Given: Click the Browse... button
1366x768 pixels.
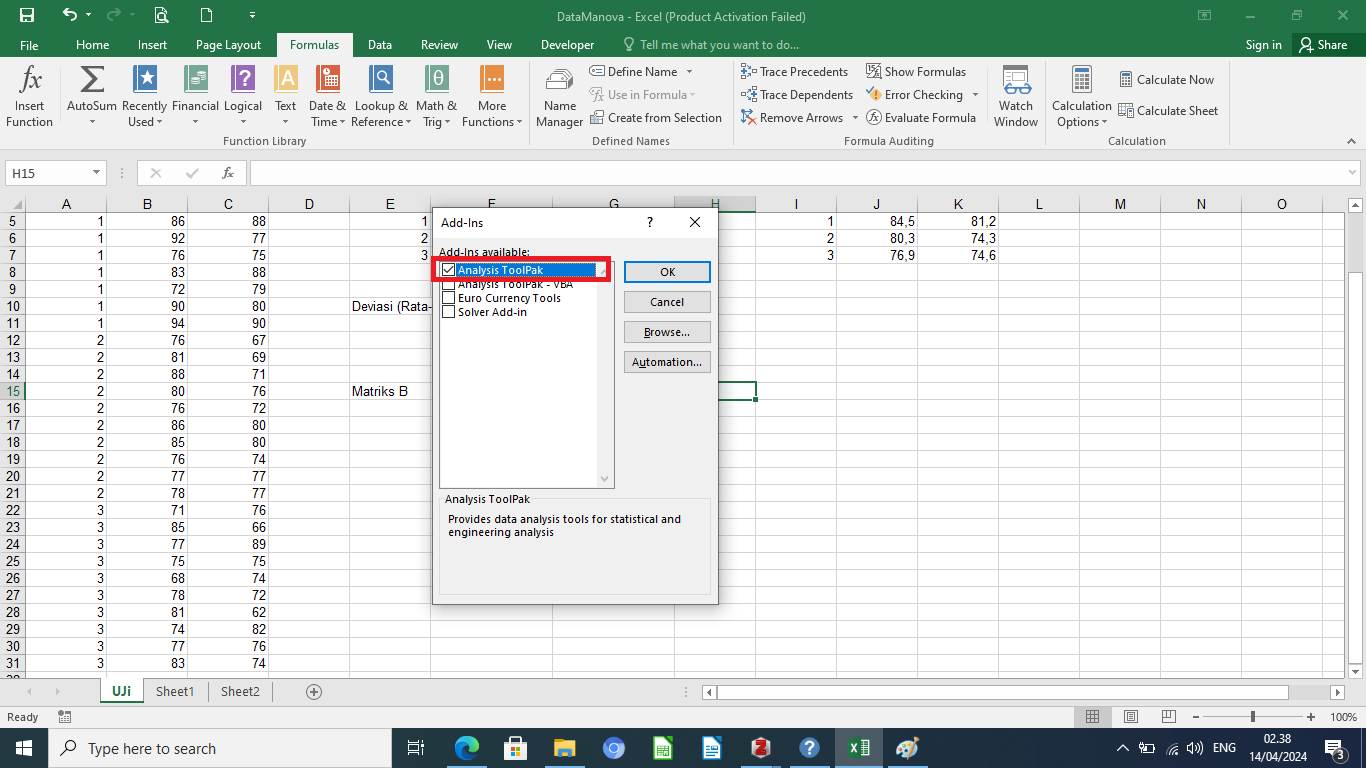Looking at the screenshot, I should point(667,332).
